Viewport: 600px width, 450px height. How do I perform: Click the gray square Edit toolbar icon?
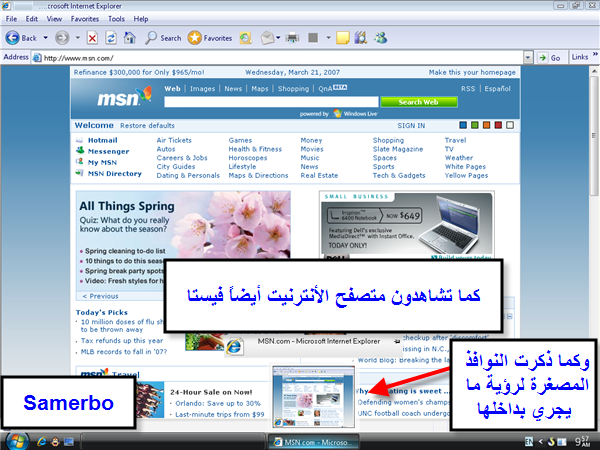pyautogui.click(x=313, y=38)
